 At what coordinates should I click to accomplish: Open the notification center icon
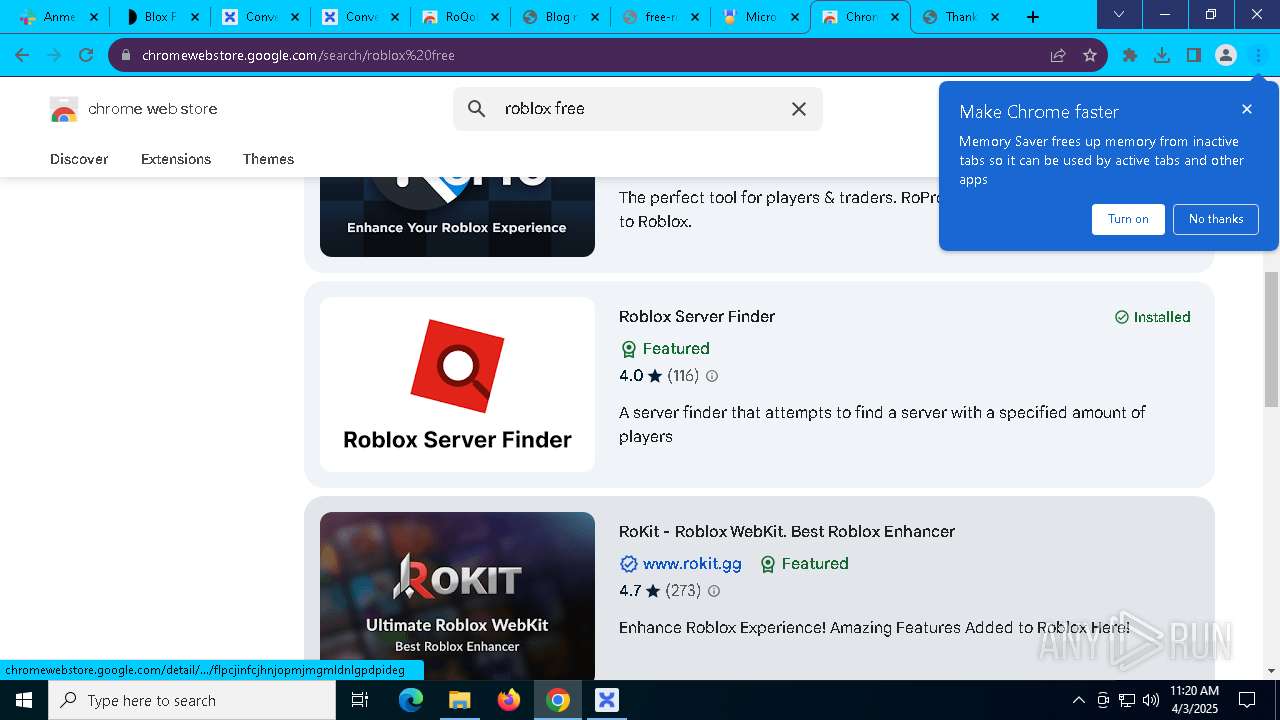(x=1247, y=700)
